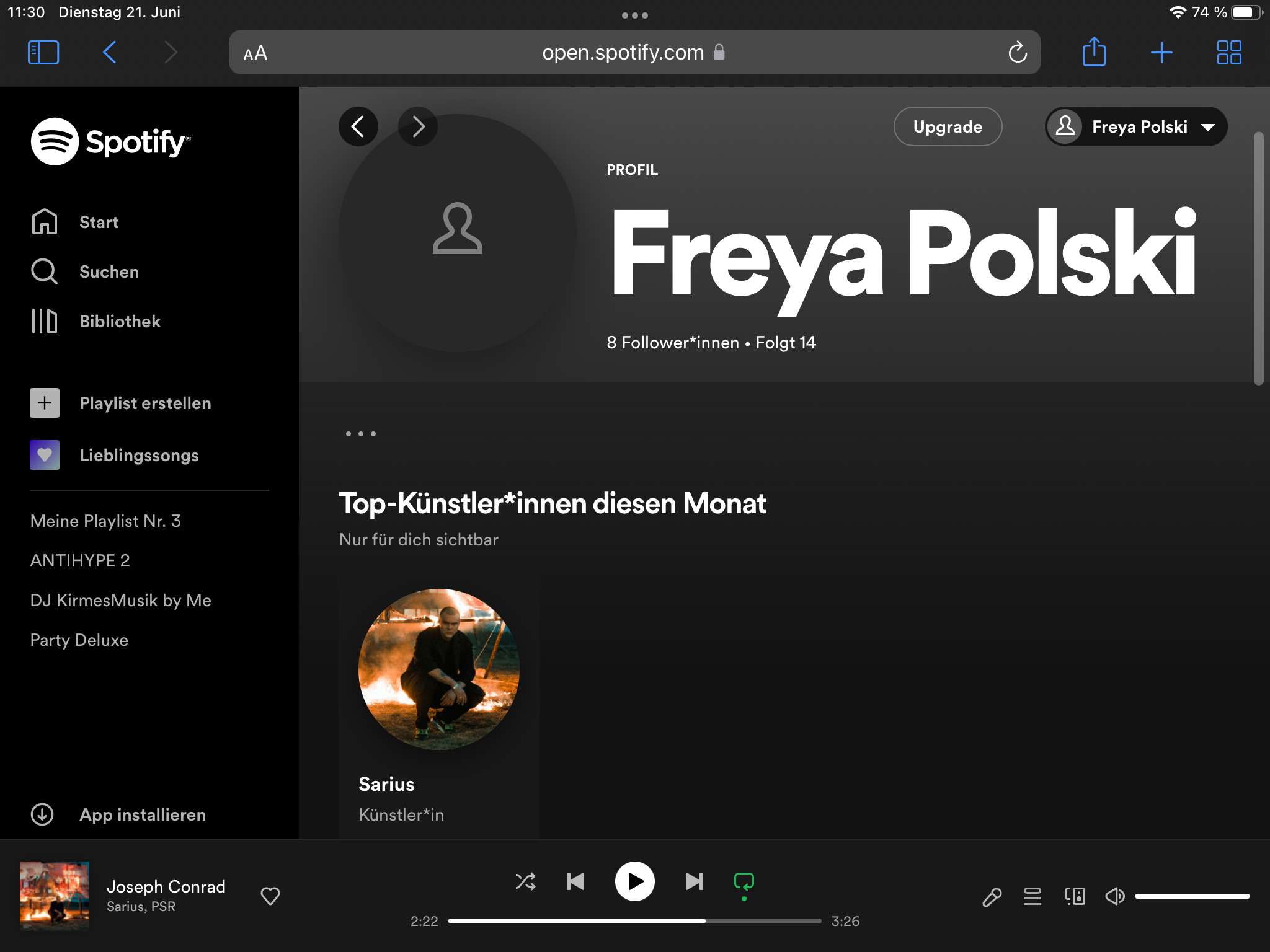The height and width of the screenshot is (952, 1270).
Task: Open the play queue icon
Action: (x=1032, y=896)
